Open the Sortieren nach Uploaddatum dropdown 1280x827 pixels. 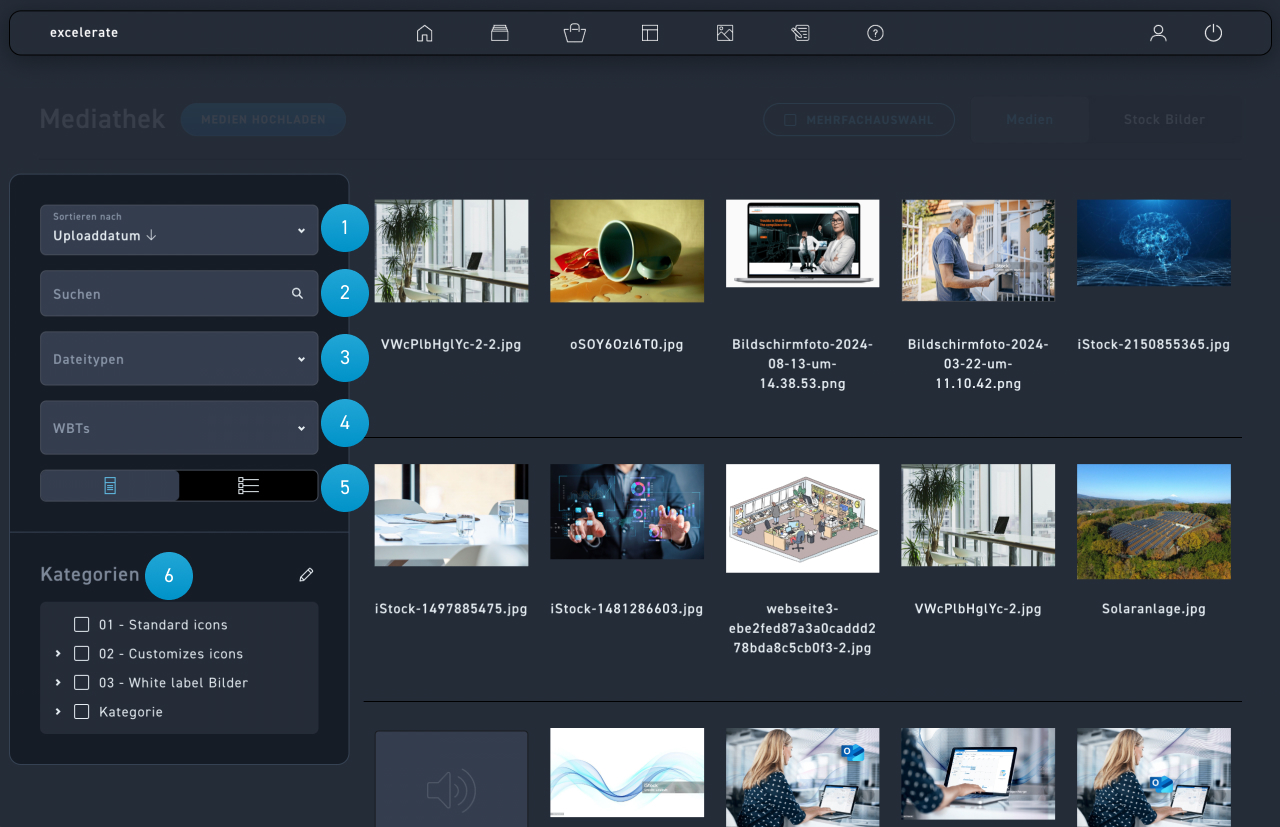(x=179, y=230)
